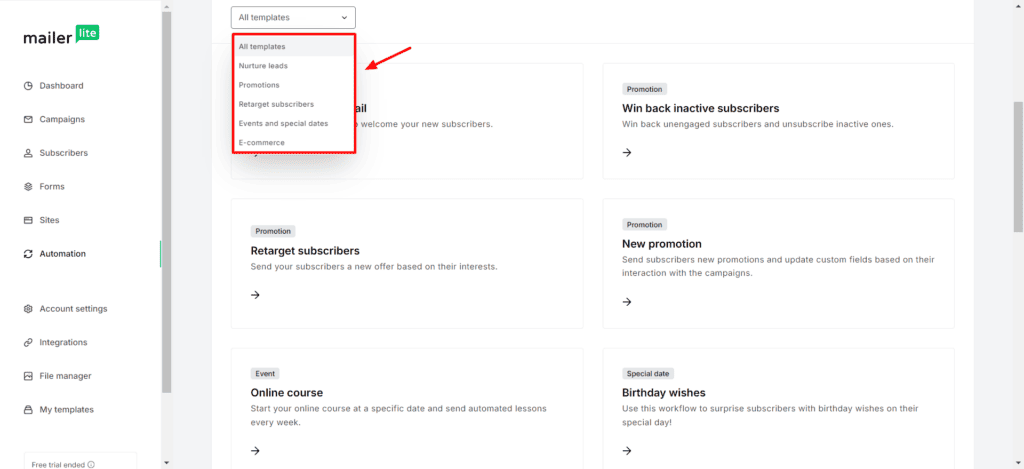
Task: Open Sites from the sidebar
Action: [50, 220]
